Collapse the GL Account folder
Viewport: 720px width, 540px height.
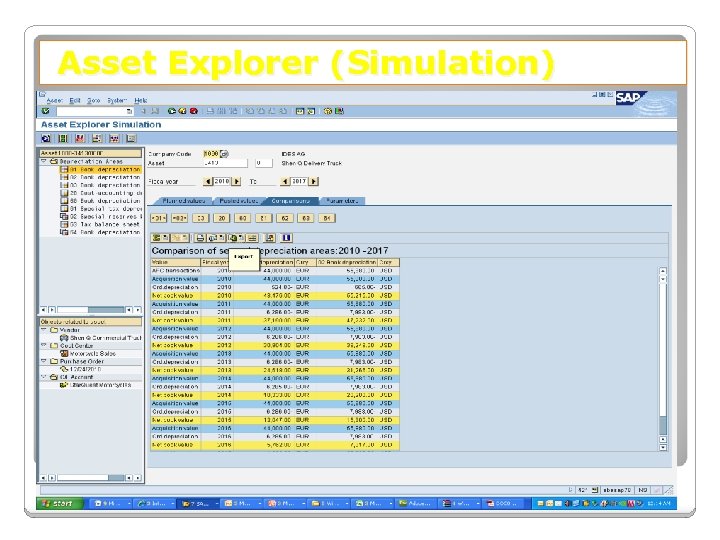44,377
